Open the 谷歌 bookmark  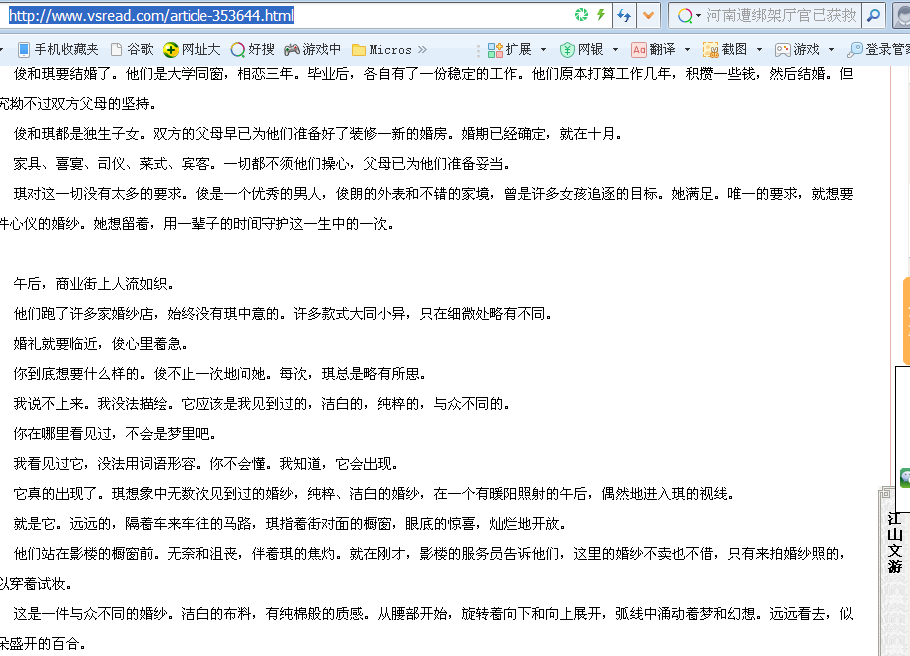pyautogui.click(x=132, y=50)
